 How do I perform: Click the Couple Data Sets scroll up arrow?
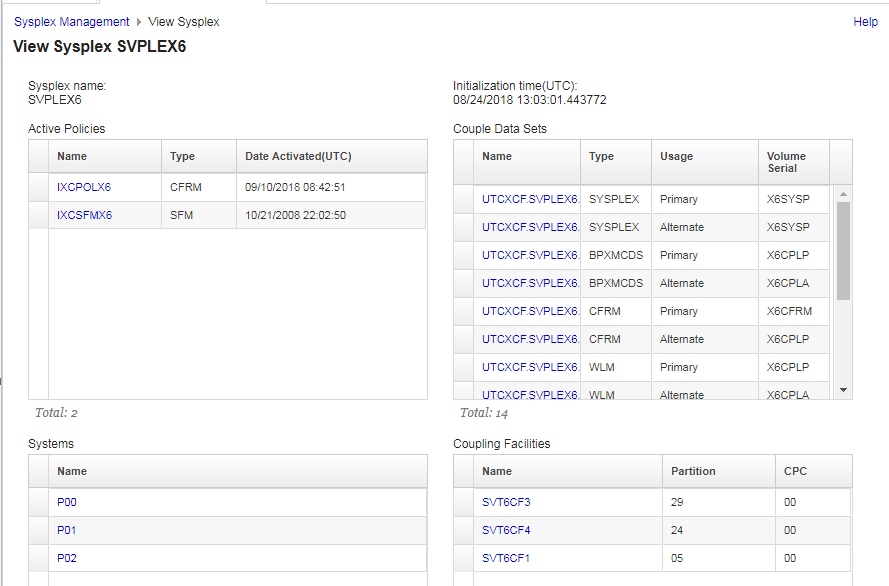click(x=843, y=194)
